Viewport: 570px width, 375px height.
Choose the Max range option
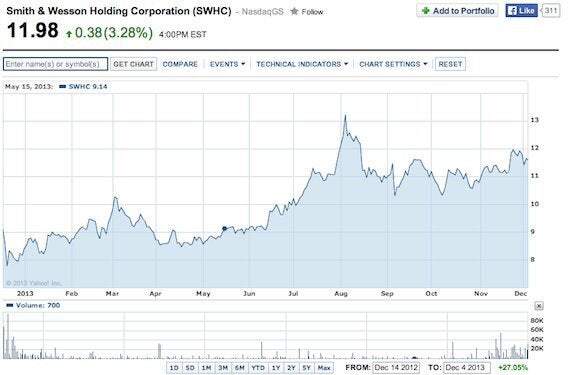(324, 368)
